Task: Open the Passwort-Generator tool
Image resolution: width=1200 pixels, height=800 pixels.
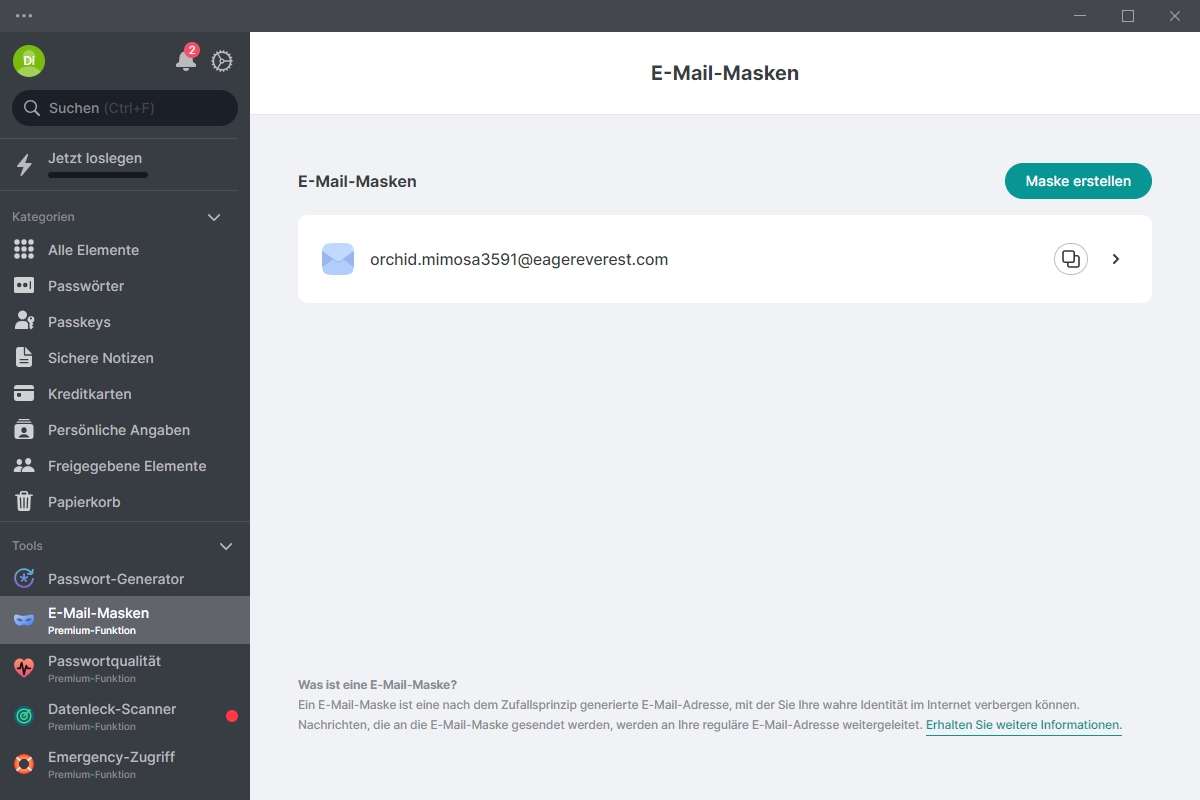Action: coord(125,579)
